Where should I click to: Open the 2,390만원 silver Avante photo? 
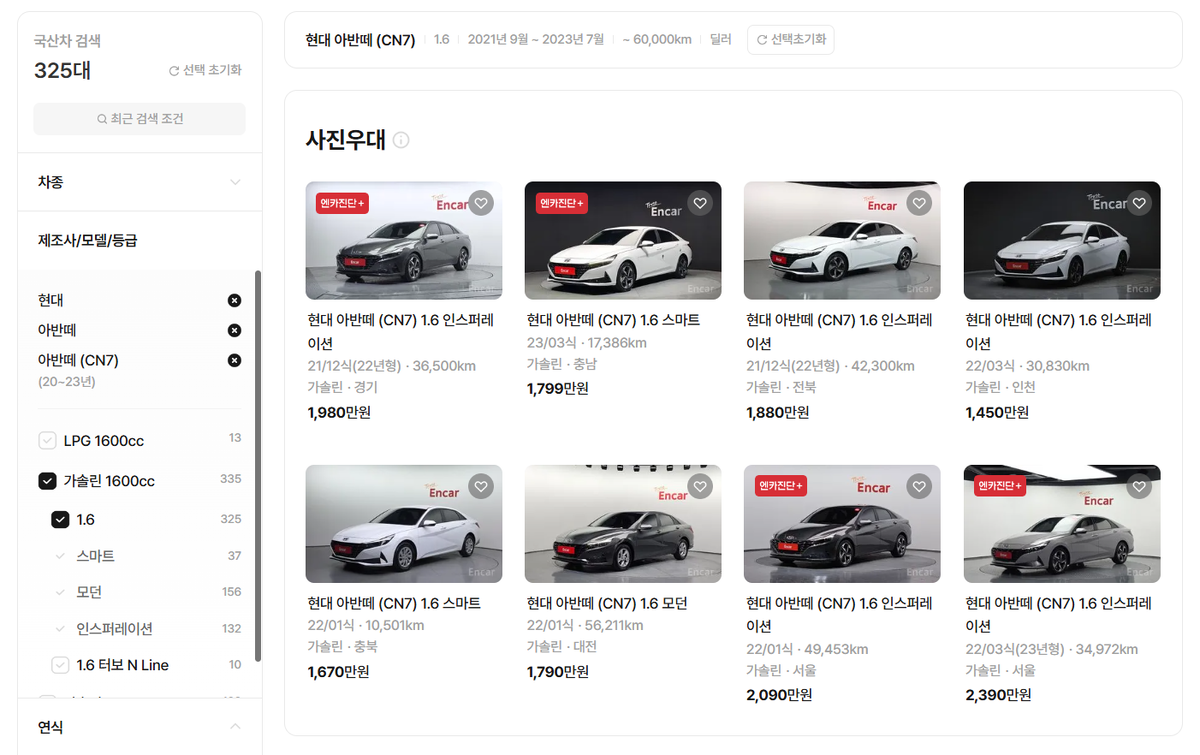(1062, 524)
